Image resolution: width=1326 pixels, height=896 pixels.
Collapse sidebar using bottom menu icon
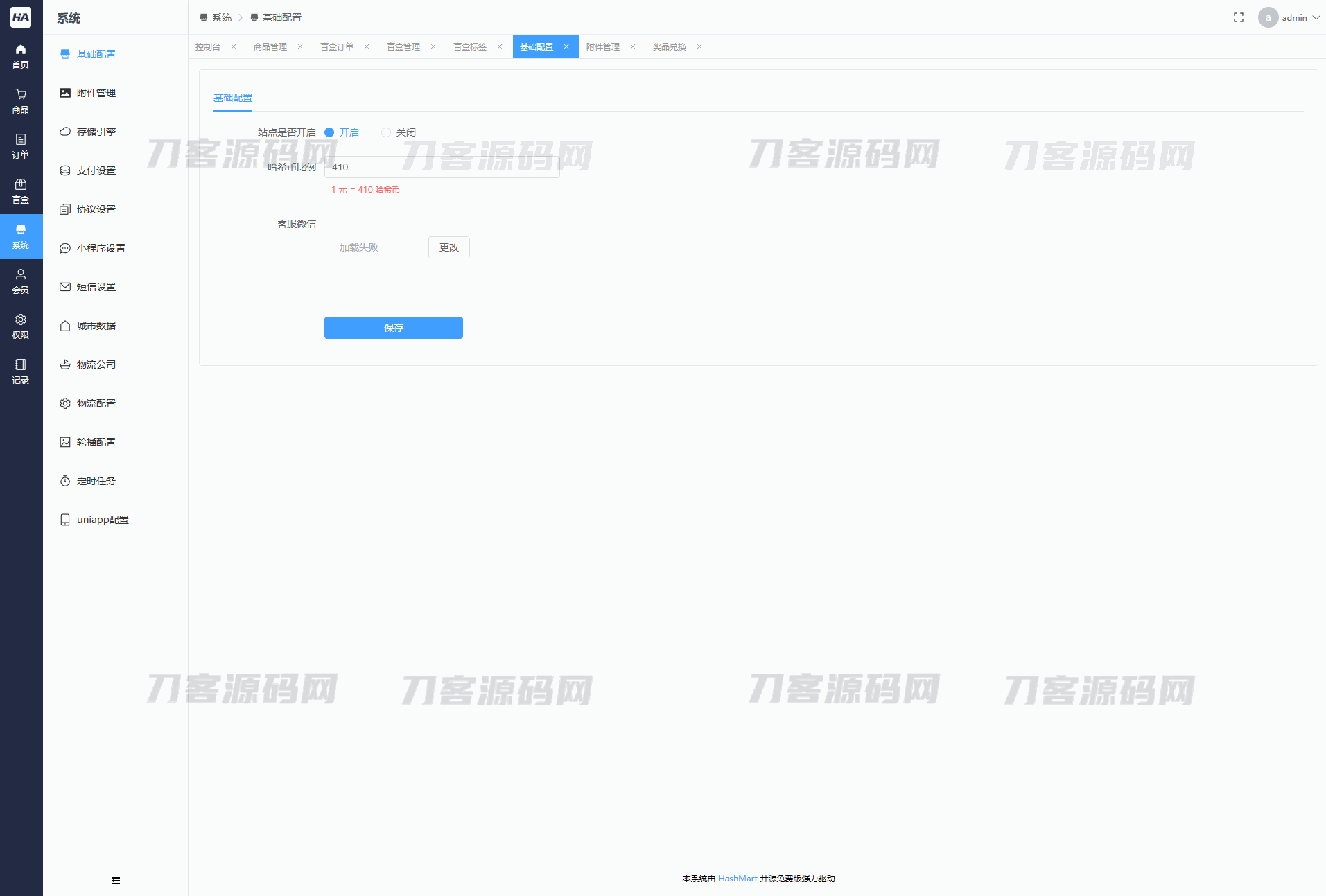pyautogui.click(x=116, y=881)
